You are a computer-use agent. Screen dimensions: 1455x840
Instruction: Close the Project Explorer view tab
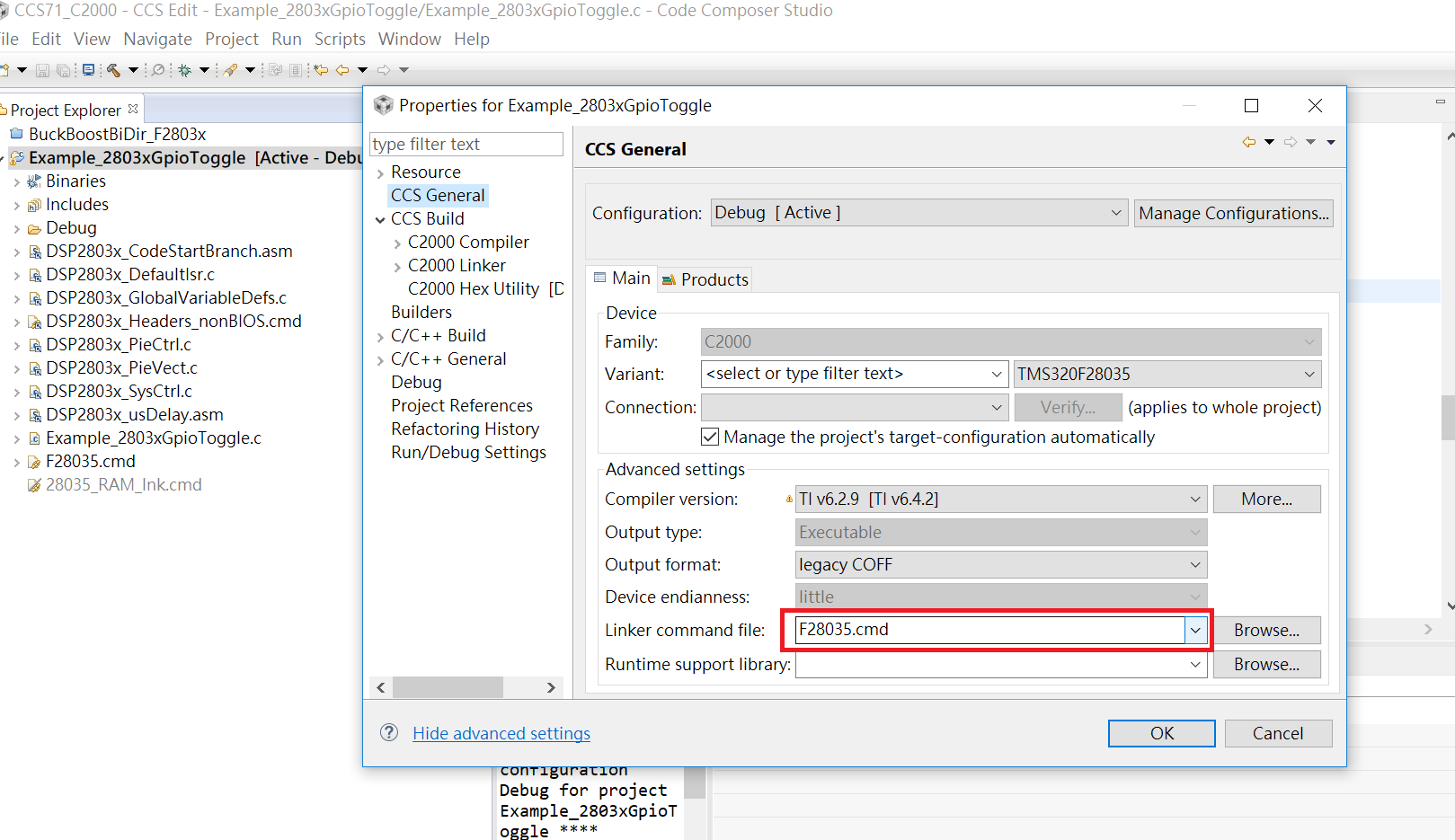coord(133,109)
